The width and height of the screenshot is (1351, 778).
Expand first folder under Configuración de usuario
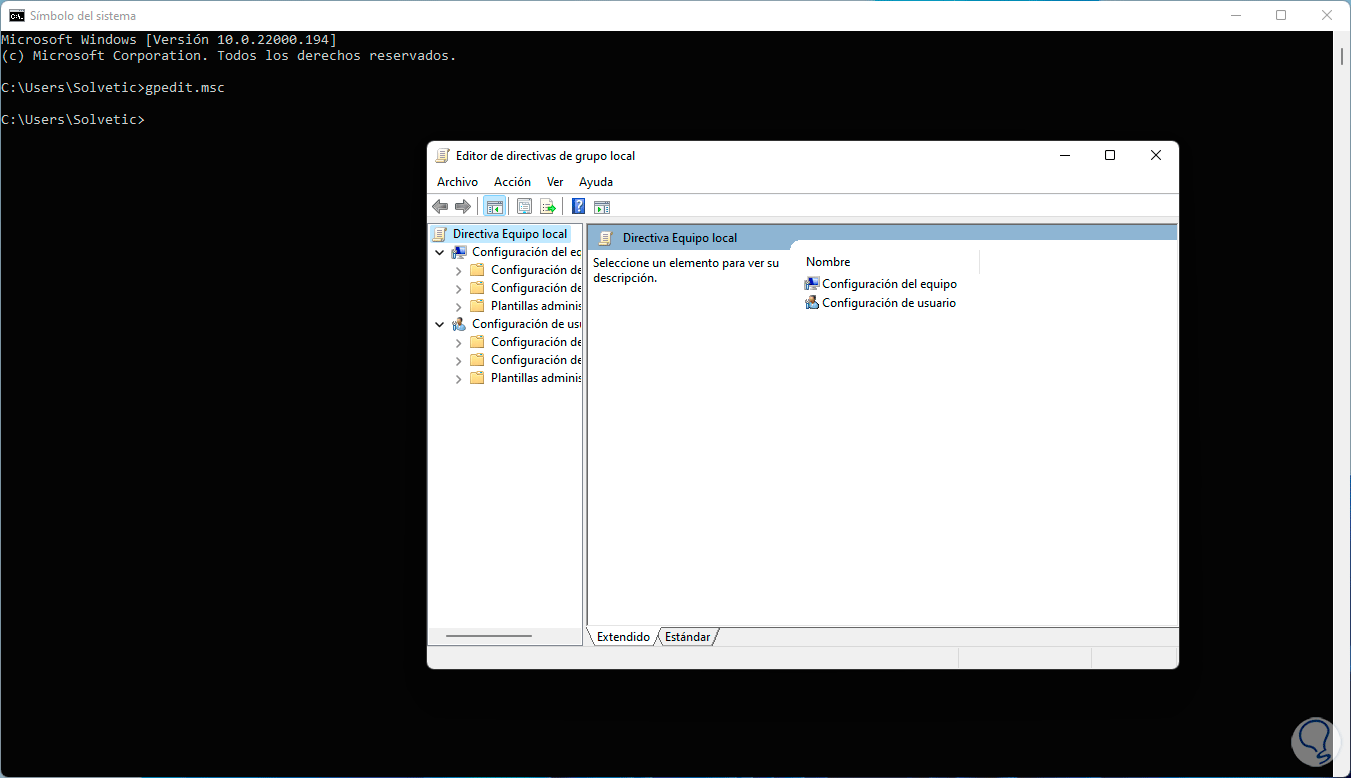pyautogui.click(x=459, y=342)
